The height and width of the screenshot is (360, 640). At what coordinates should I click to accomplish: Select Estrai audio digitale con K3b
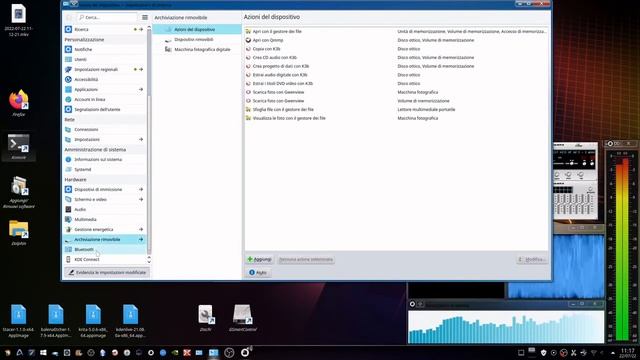tap(396, 75)
